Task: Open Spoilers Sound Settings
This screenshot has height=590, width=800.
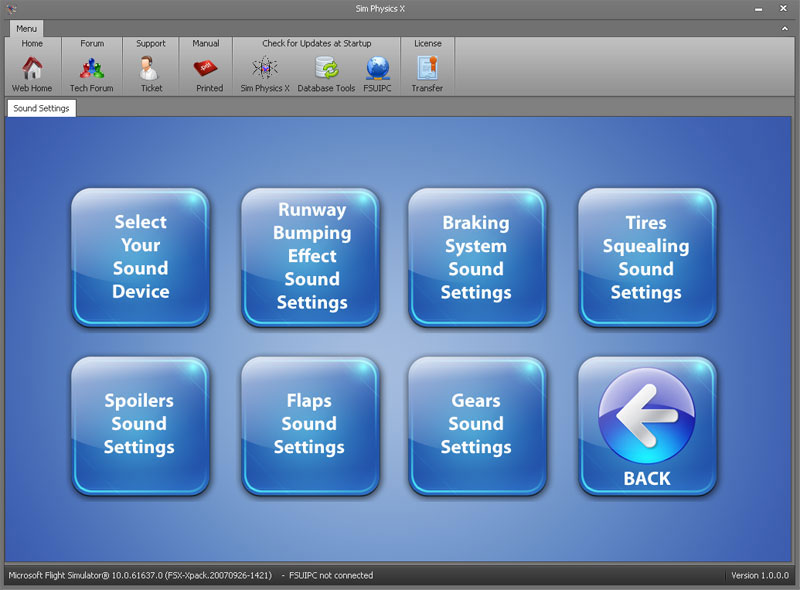Action: pos(140,426)
